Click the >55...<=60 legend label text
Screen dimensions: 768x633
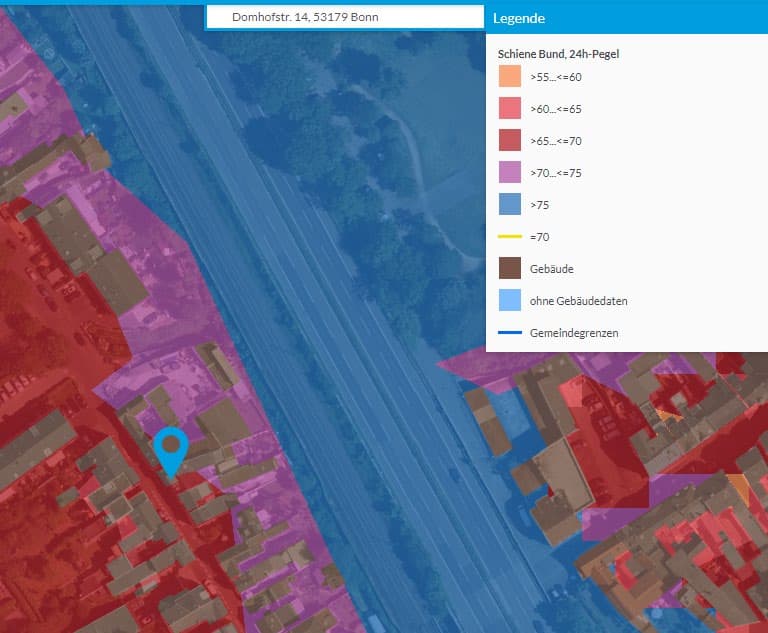click(x=556, y=77)
